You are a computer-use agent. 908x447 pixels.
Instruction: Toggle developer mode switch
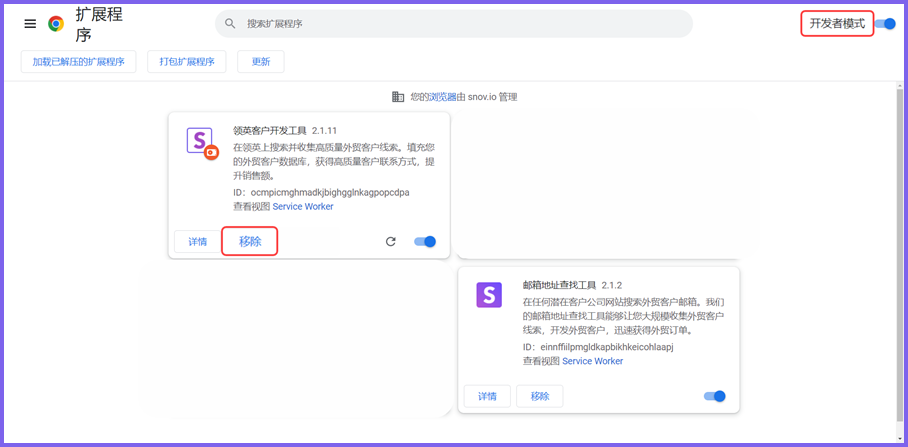[885, 24]
